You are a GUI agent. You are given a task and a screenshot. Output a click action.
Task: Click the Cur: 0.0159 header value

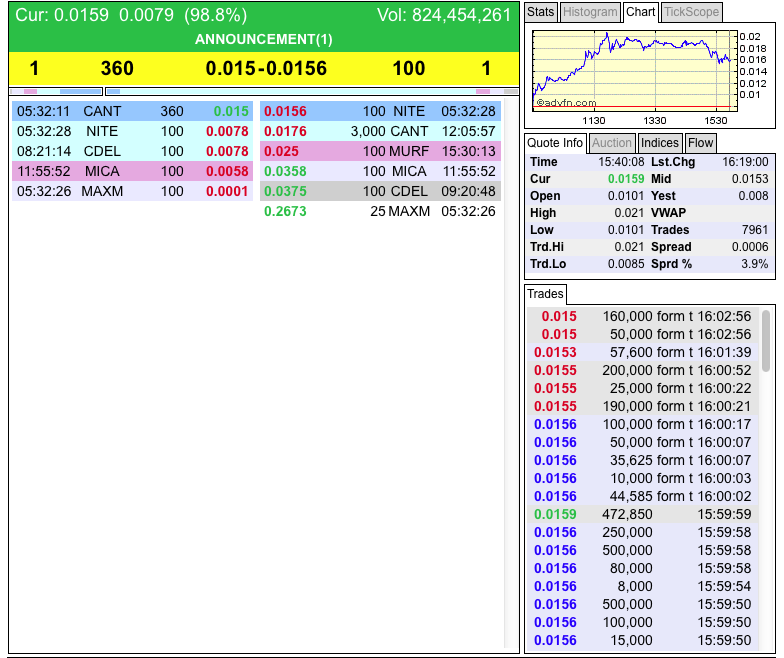62,15
